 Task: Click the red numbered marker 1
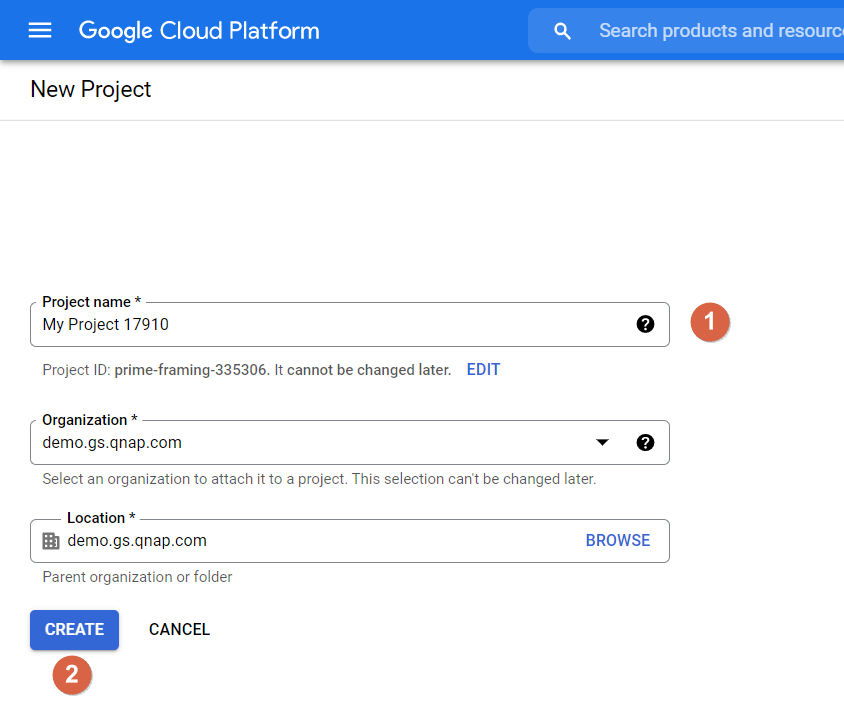click(710, 322)
